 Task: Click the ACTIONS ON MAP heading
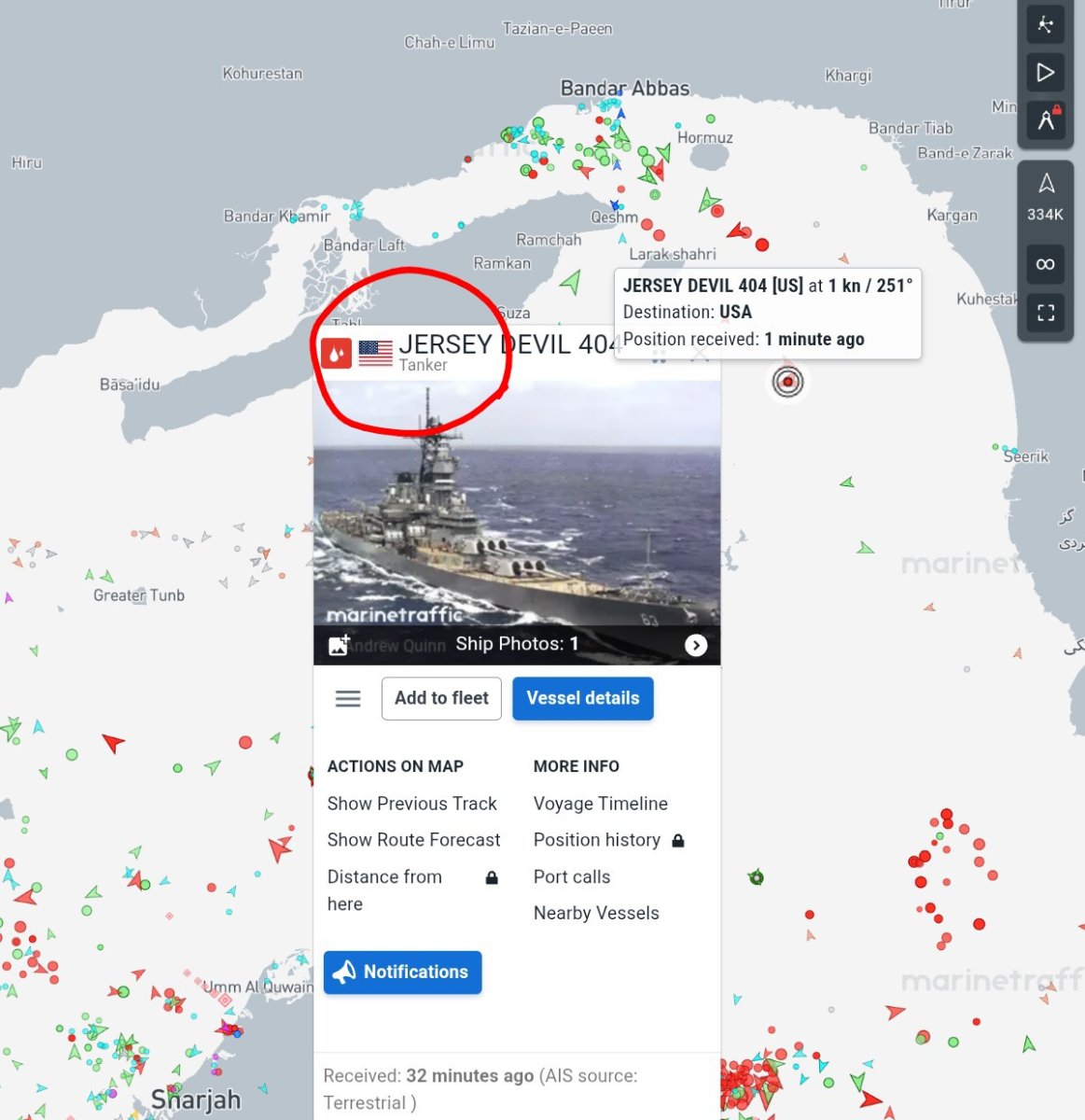396,766
